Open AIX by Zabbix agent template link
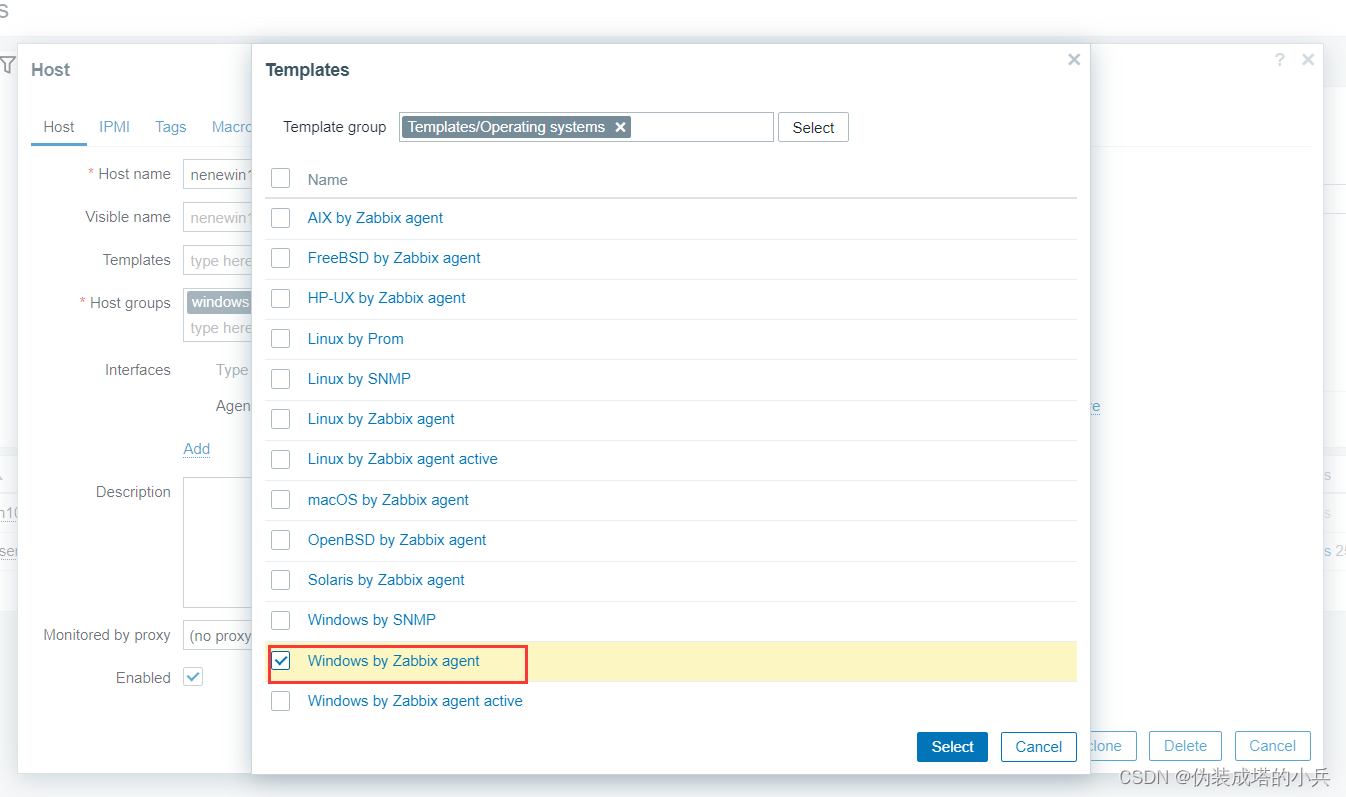 375,218
